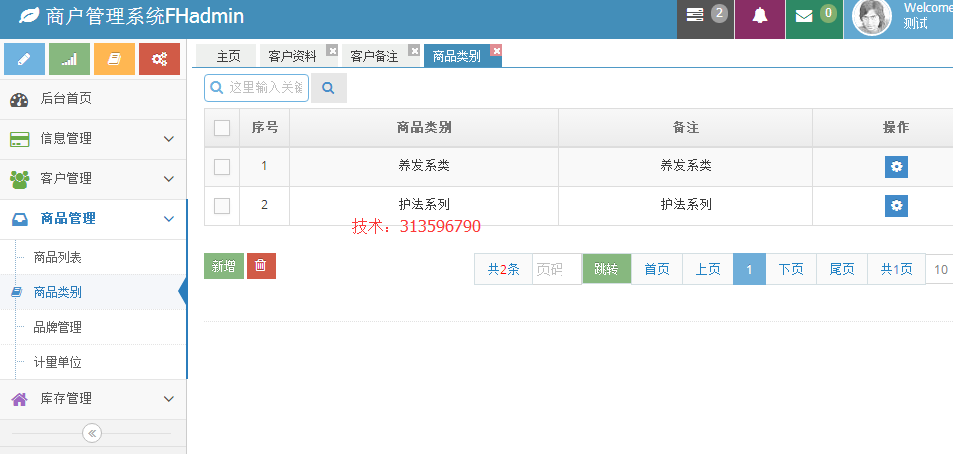
Task: Focus the keyword search input field
Action: tap(256, 88)
